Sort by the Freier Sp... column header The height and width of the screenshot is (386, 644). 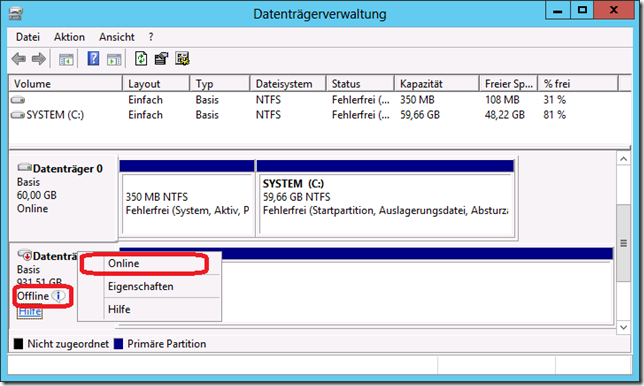click(x=508, y=84)
